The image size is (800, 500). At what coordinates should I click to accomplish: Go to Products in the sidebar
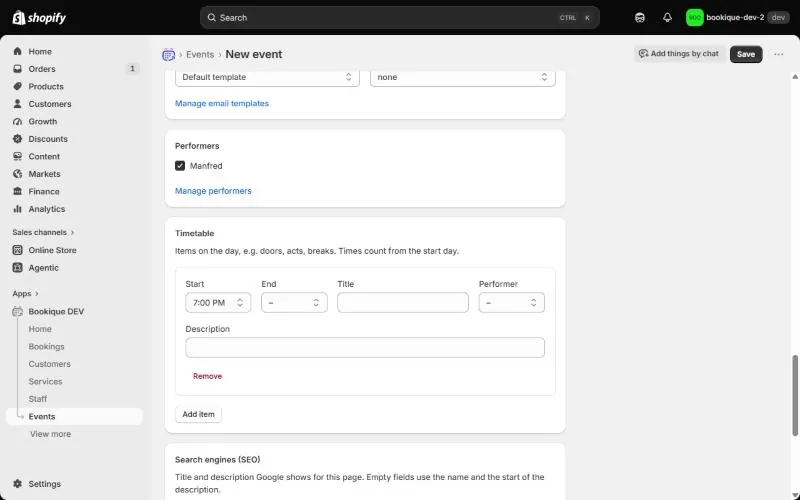click(46, 87)
